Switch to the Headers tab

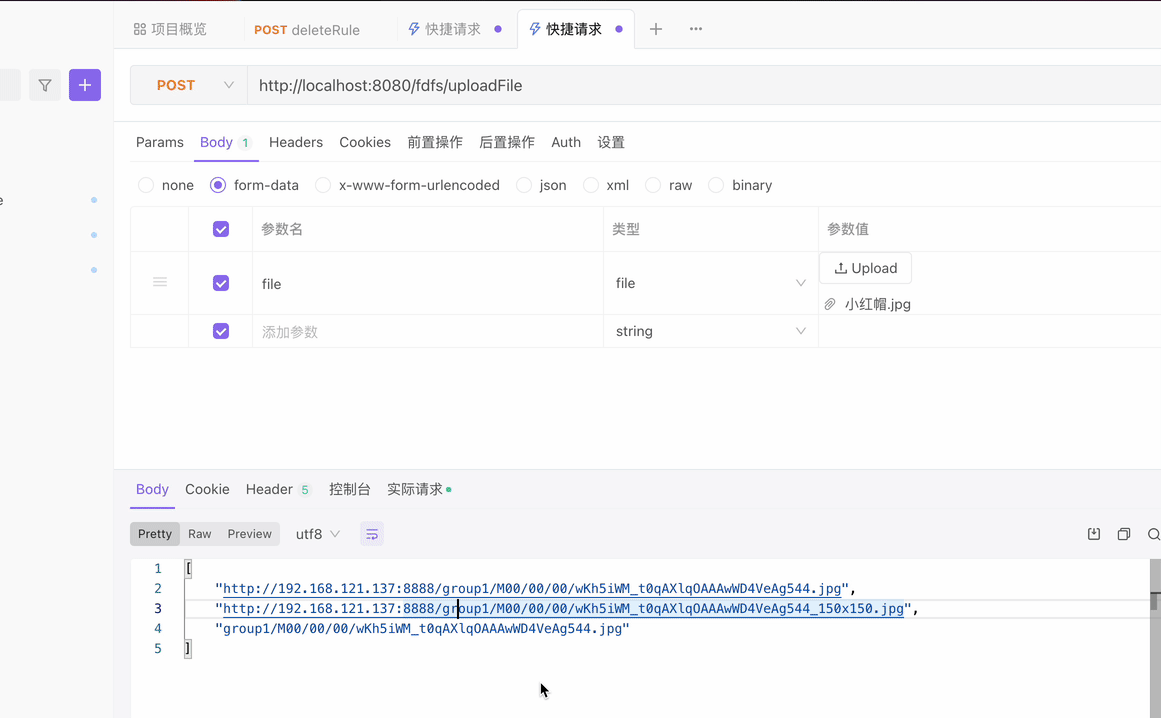click(x=295, y=142)
